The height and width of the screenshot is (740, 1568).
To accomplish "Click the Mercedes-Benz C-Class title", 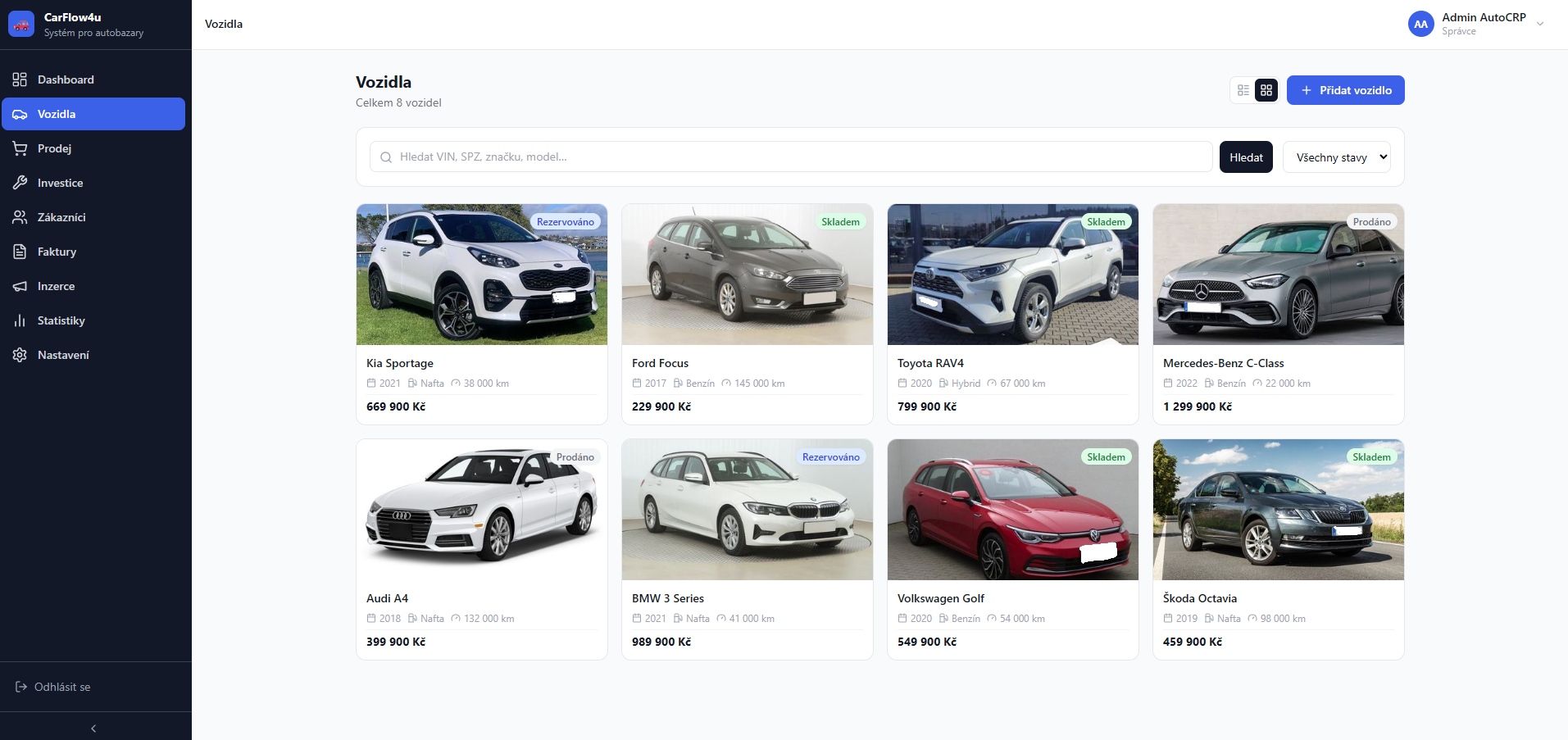I will [1224, 363].
